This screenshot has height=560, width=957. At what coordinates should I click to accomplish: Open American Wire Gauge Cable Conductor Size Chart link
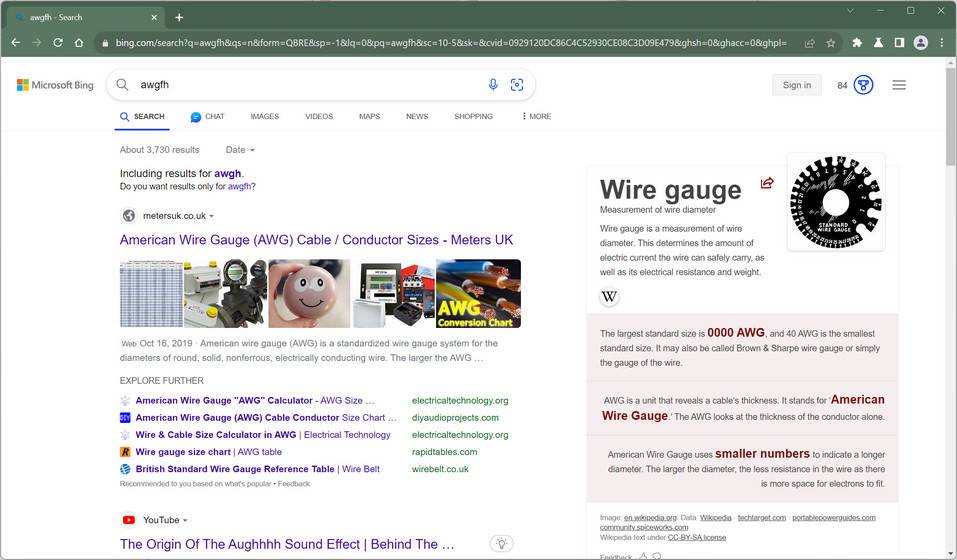[x=265, y=417]
